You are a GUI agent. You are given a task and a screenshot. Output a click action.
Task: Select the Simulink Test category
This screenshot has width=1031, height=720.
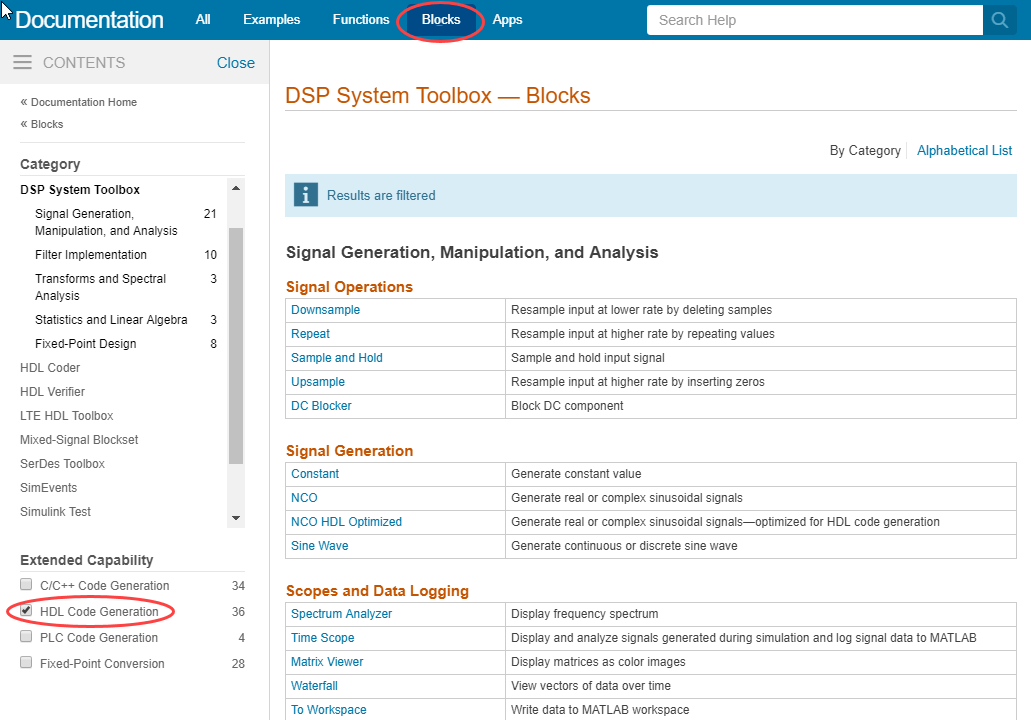coord(55,512)
